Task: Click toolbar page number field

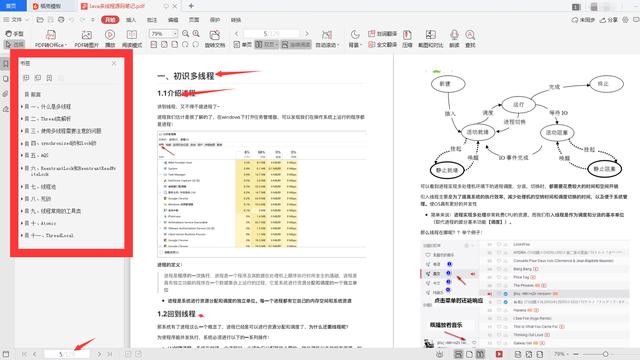Action: (271, 34)
